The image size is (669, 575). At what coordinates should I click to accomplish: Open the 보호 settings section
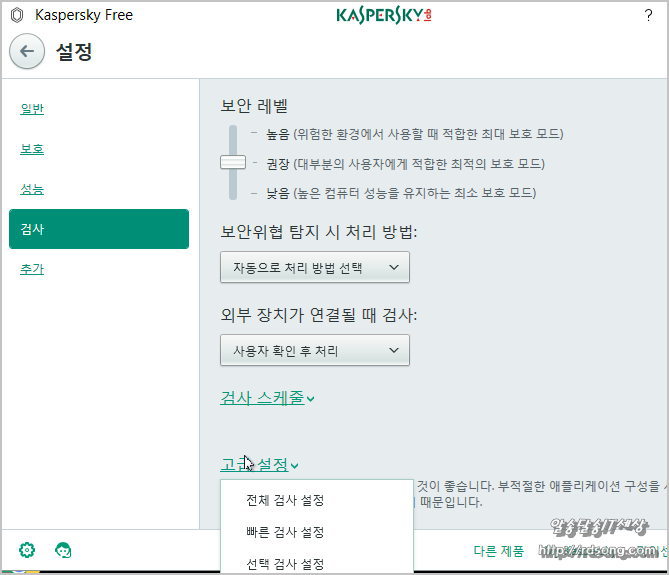[x=32, y=149]
